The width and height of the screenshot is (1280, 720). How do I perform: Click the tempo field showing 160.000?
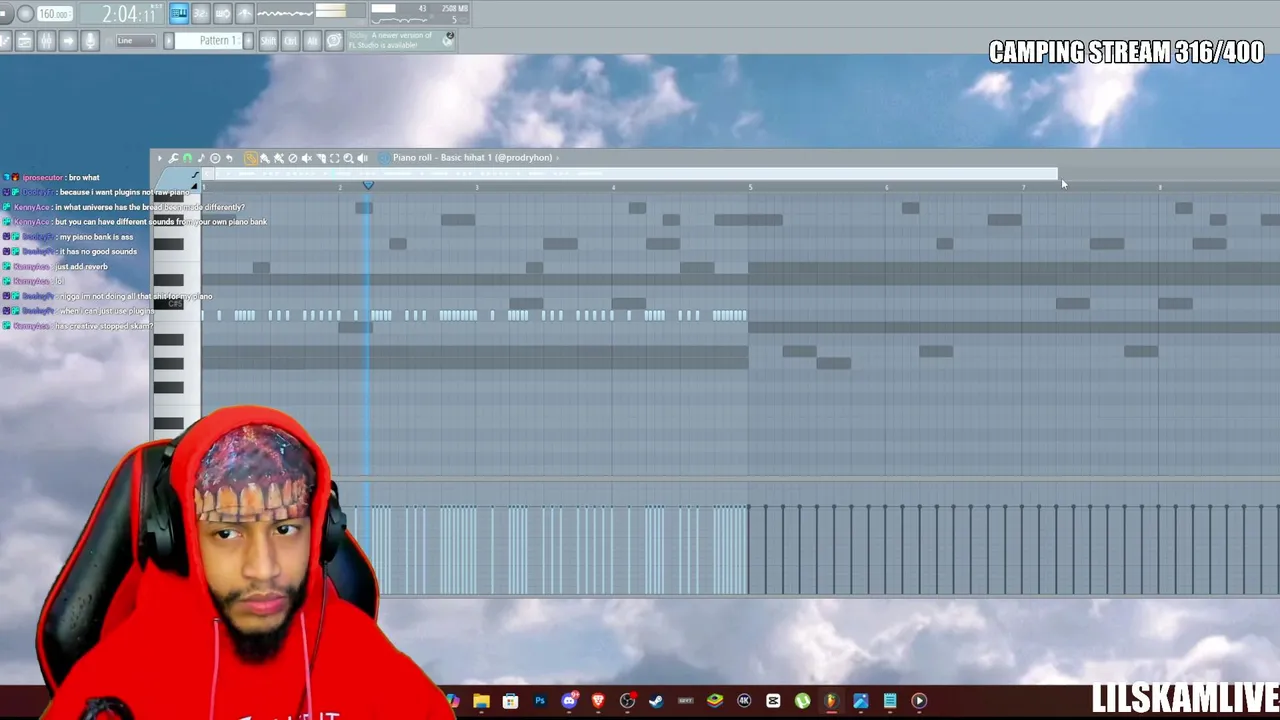pos(55,14)
